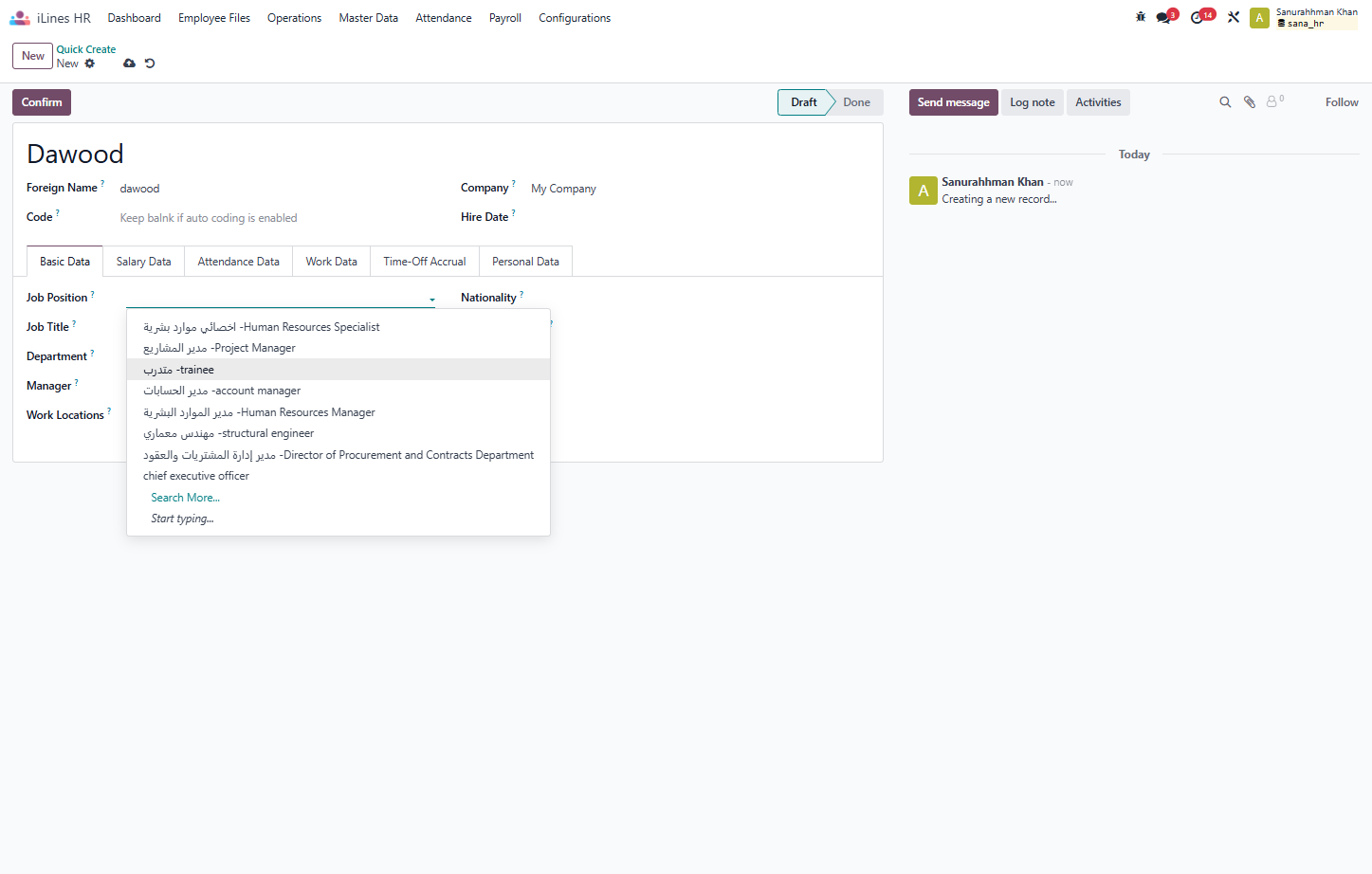Open the conversations icon with 3 badge
Viewport: 1372px width, 874px height.
click(1165, 17)
